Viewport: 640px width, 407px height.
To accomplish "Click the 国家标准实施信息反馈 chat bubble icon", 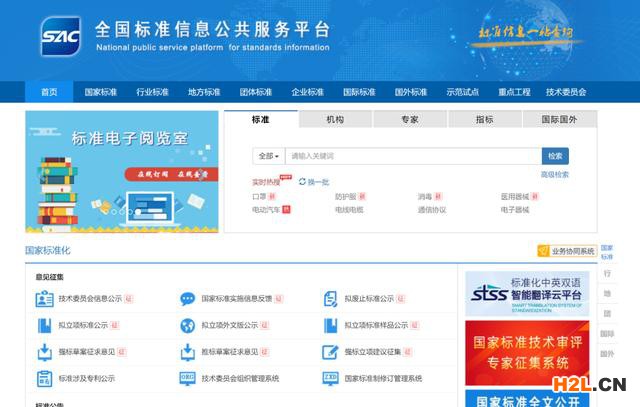I will 187,298.
